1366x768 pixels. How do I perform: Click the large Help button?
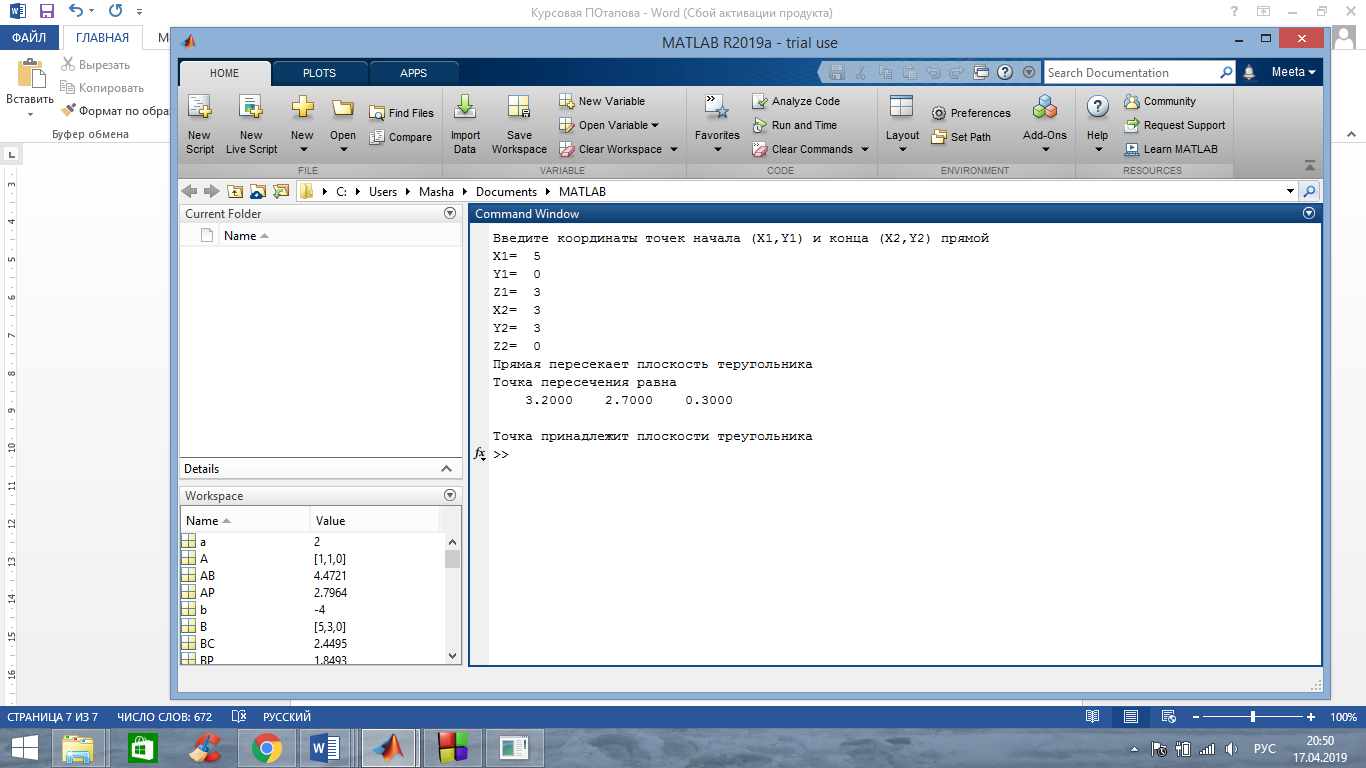point(1097,124)
